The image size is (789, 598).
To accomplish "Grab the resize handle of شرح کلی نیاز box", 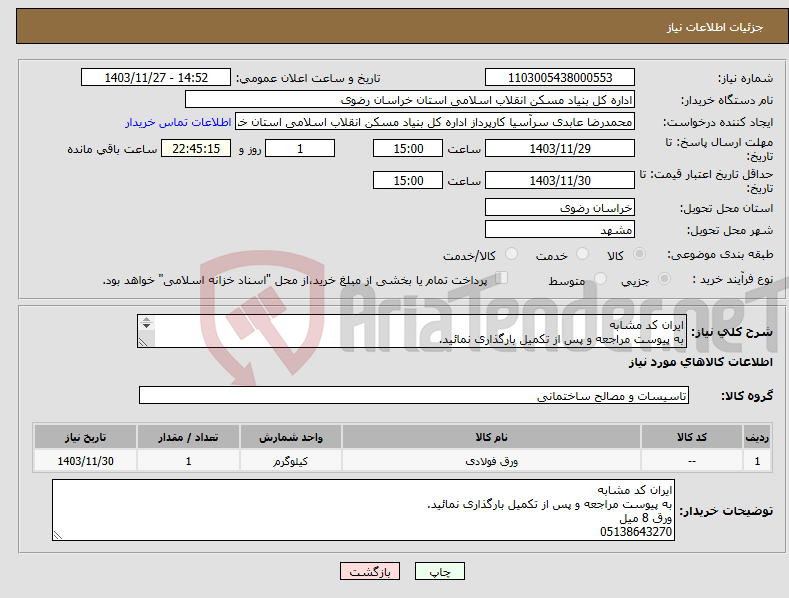I will pyautogui.click(x=143, y=342).
